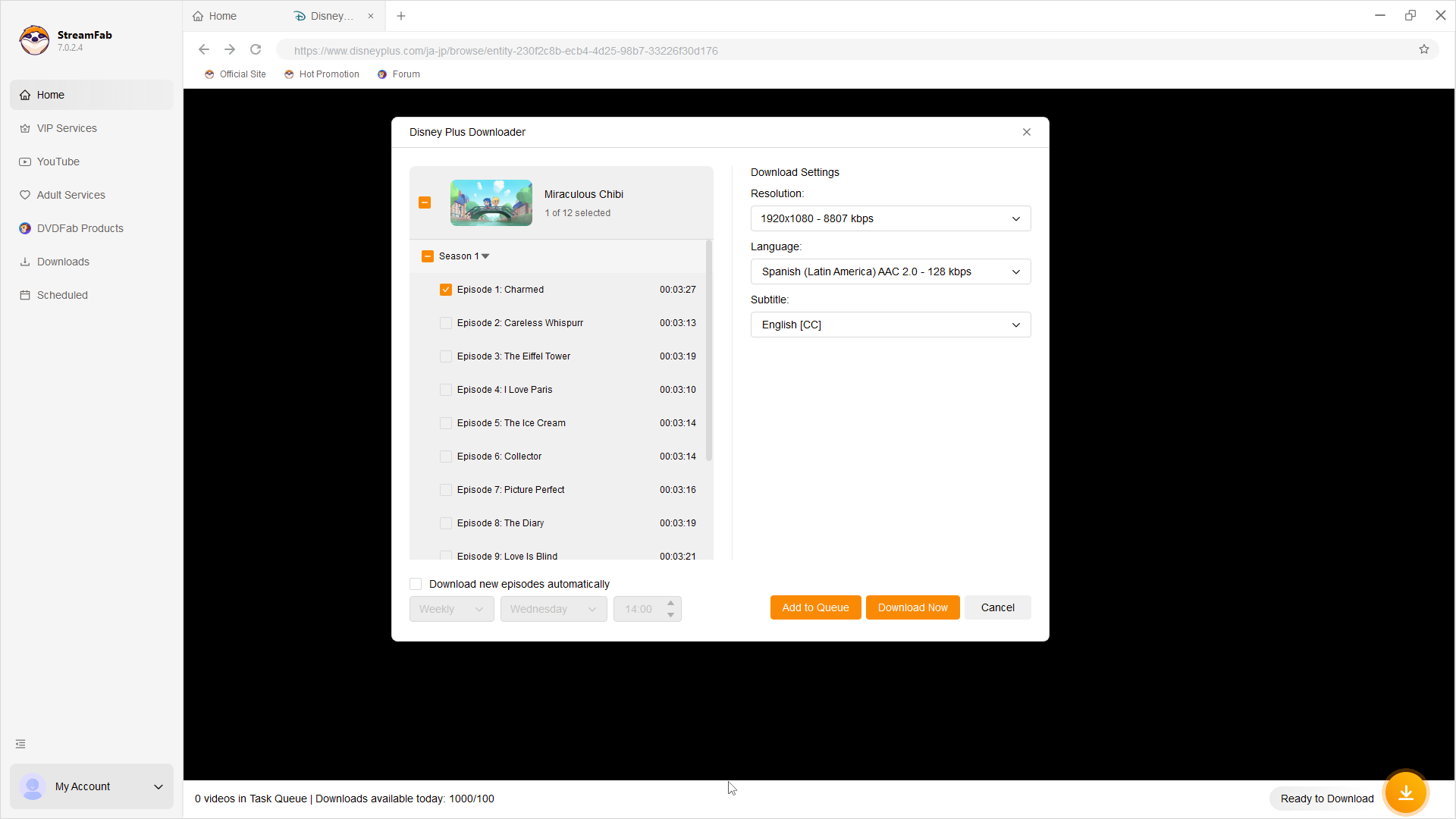Screen dimensions: 1456x819
Task: Open the Home sidebar item
Action: (x=92, y=95)
